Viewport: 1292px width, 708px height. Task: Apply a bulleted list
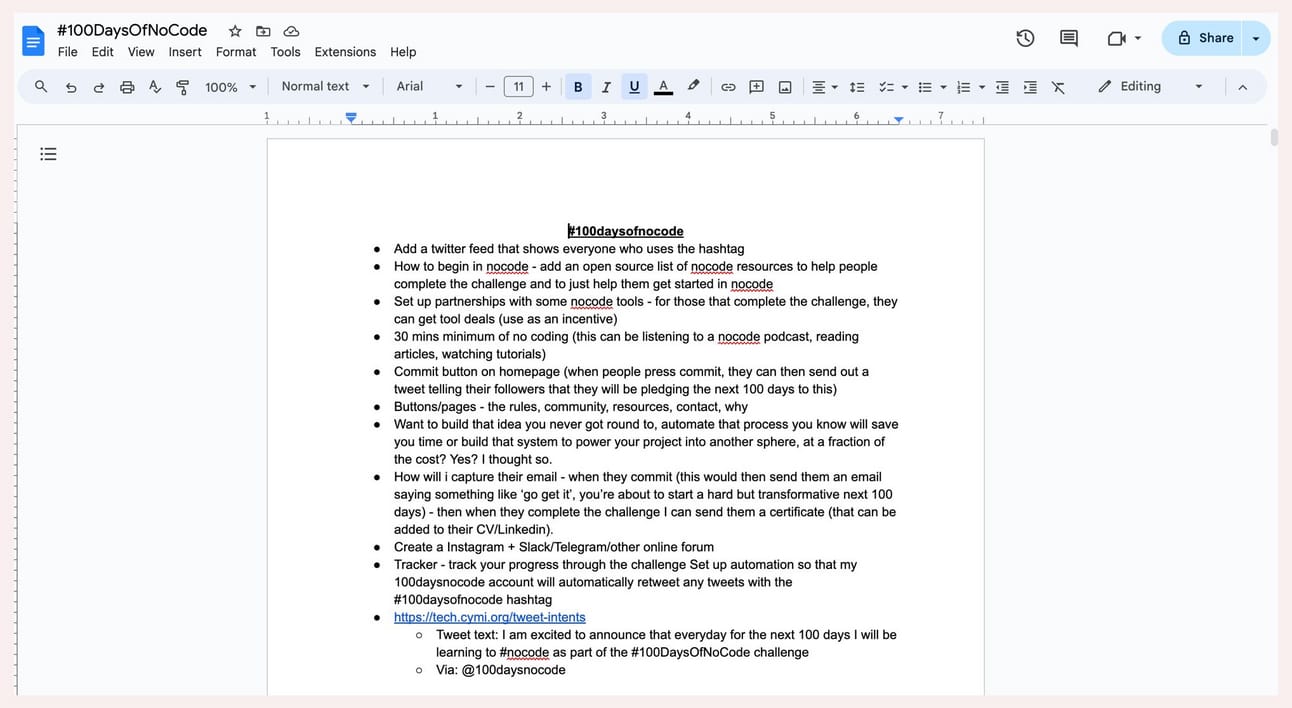coord(925,87)
